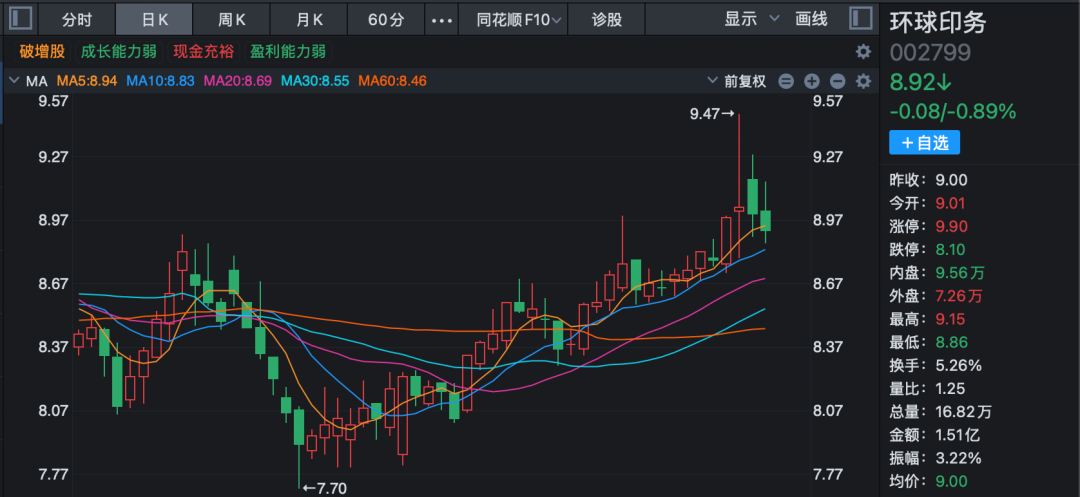Image resolution: width=1080 pixels, height=497 pixels.
Task: Add stock with the +自选 button
Action: (924, 143)
